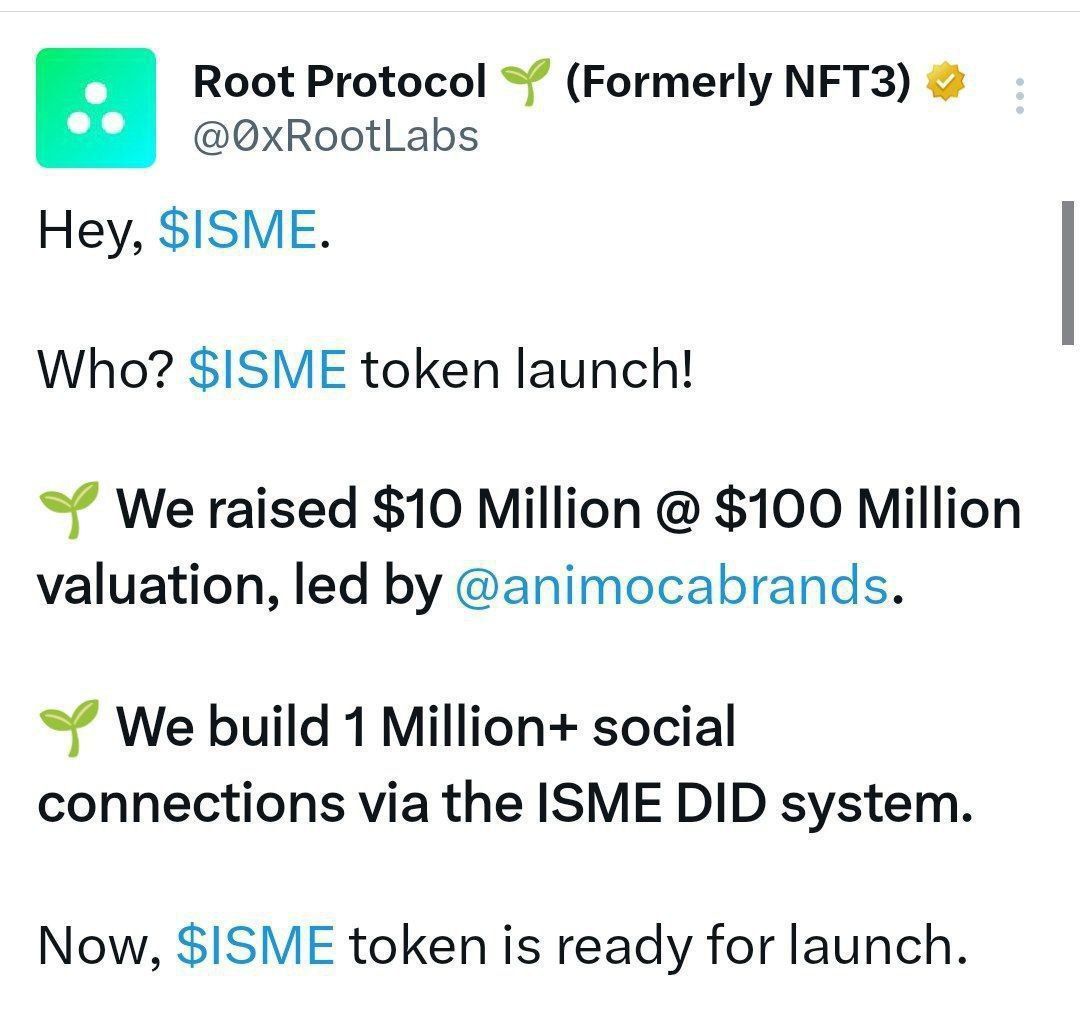
Task: Open the $ISME cashtag after "Now,"
Action: 255,945
